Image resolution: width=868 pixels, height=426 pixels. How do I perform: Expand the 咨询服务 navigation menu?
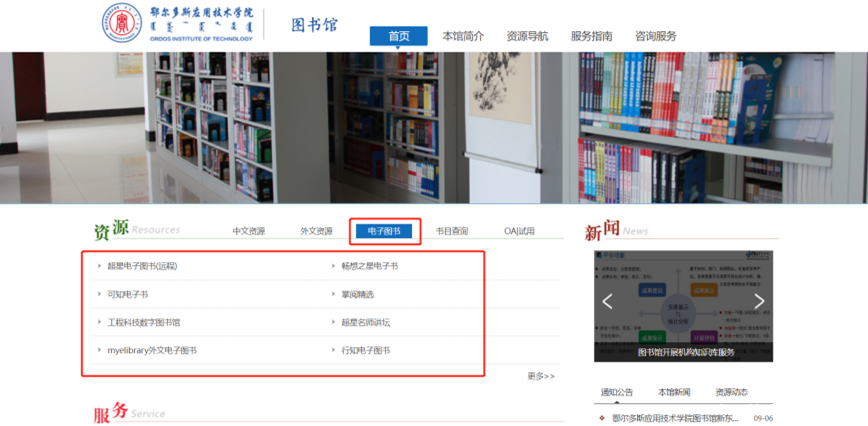pos(655,36)
